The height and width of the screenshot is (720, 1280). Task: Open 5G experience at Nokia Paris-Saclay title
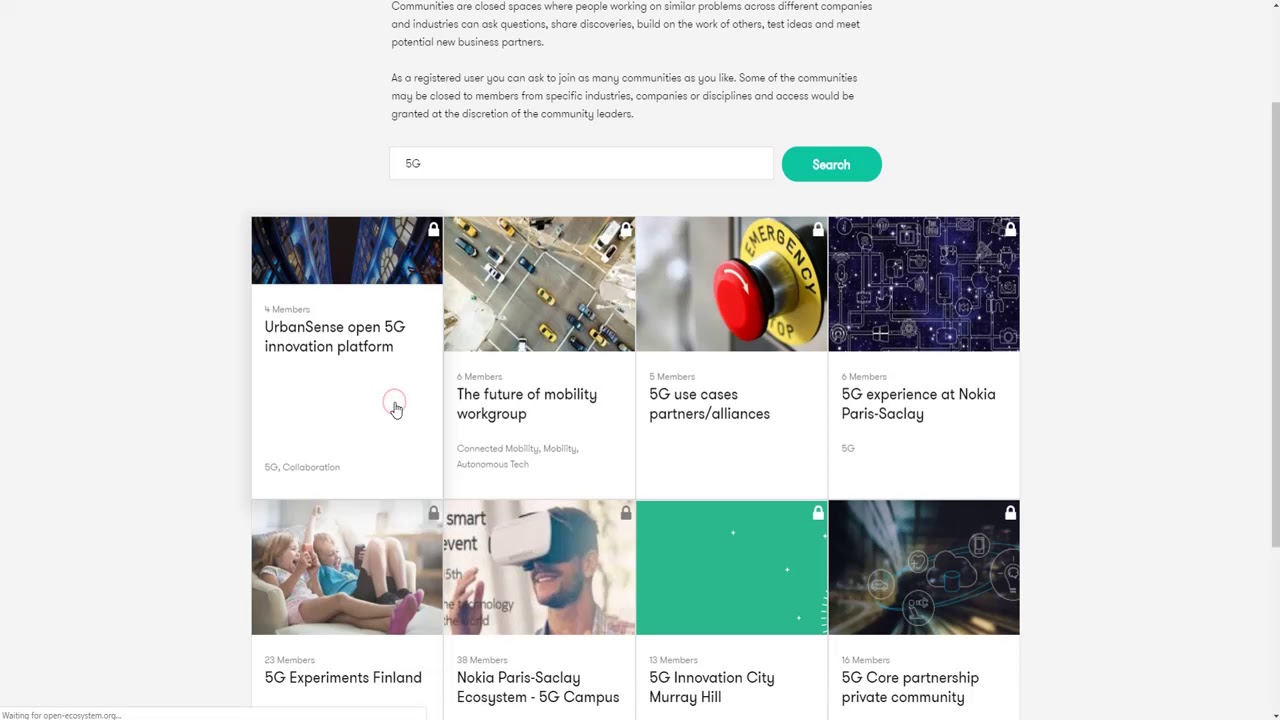[918, 404]
